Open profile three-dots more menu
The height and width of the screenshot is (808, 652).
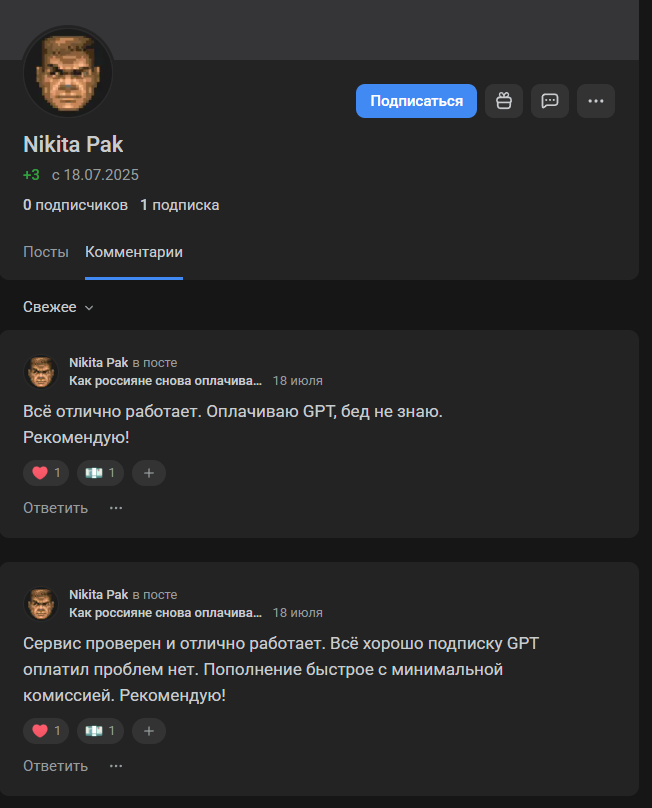pos(596,101)
